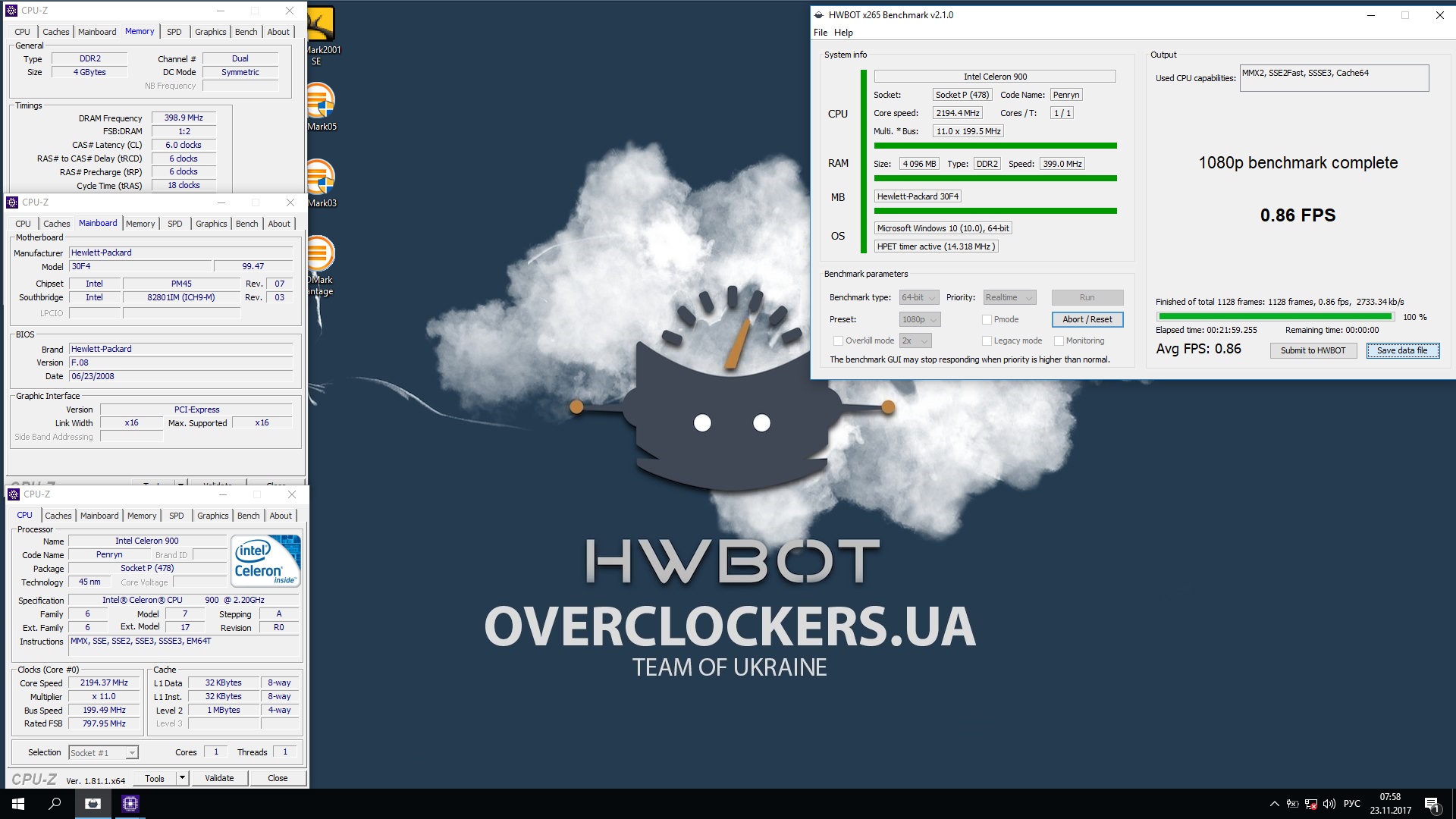The image size is (1456, 819).
Task: Select Memory tab in Mainboard CPU-Z window
Action: pyautogui.click(x=140, y=224)
